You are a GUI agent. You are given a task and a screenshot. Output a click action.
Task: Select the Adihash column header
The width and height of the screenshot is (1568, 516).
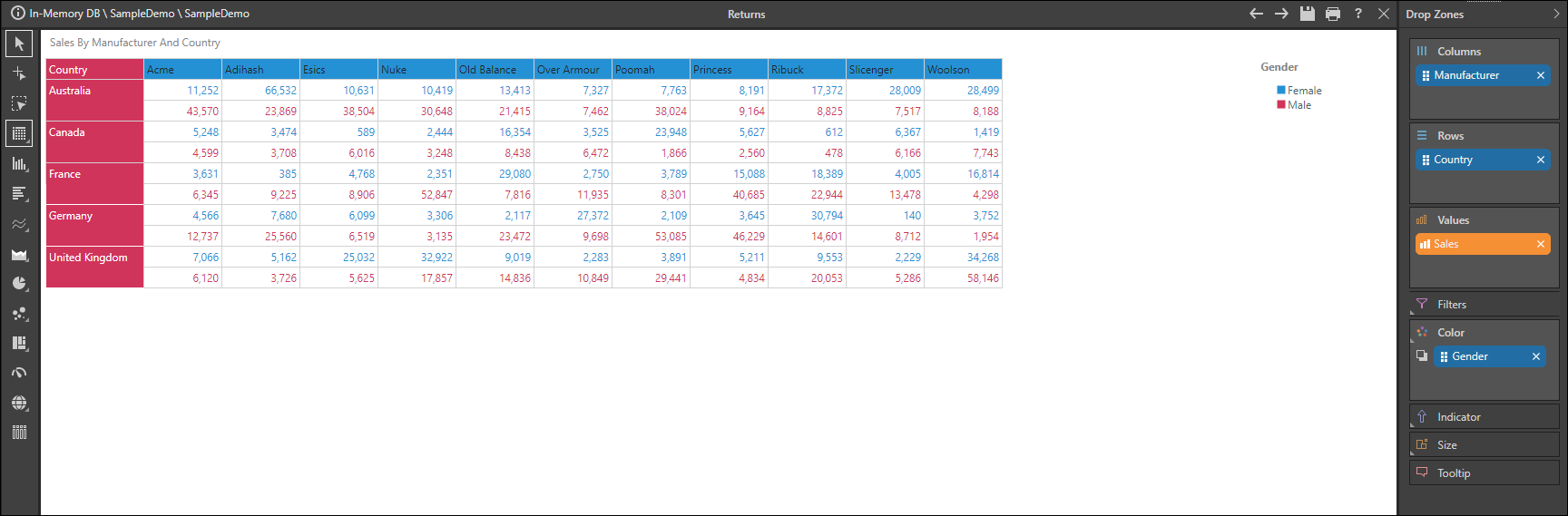(x=261, y=70)
